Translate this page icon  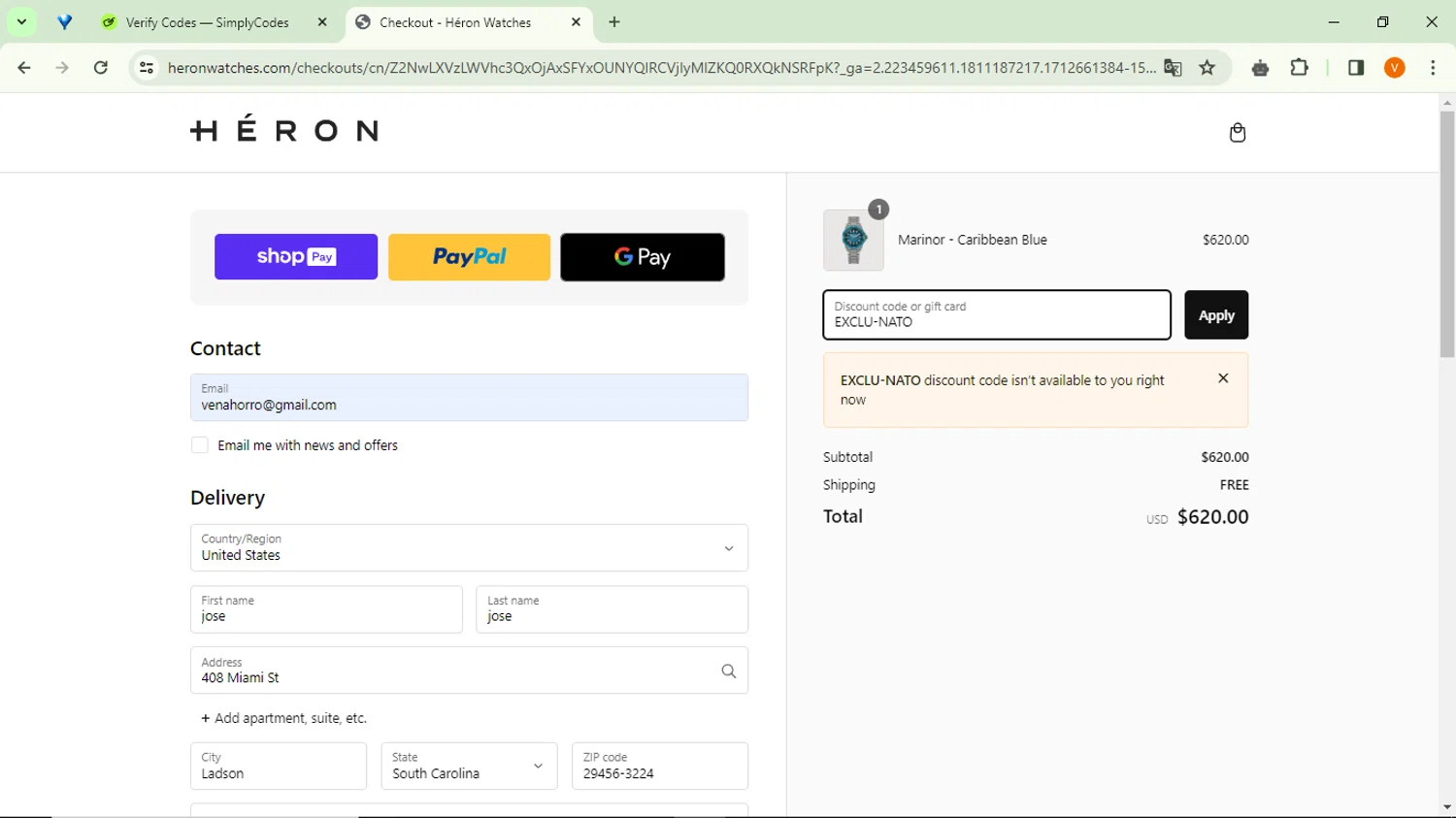1174,68
